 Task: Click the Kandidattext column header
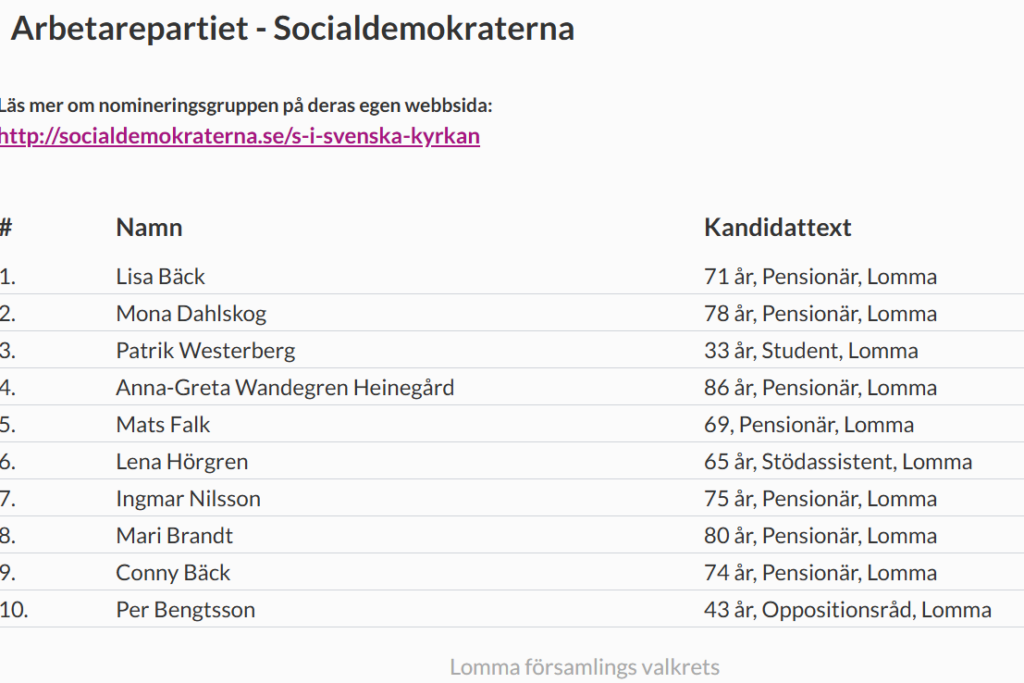coord(777,227)
